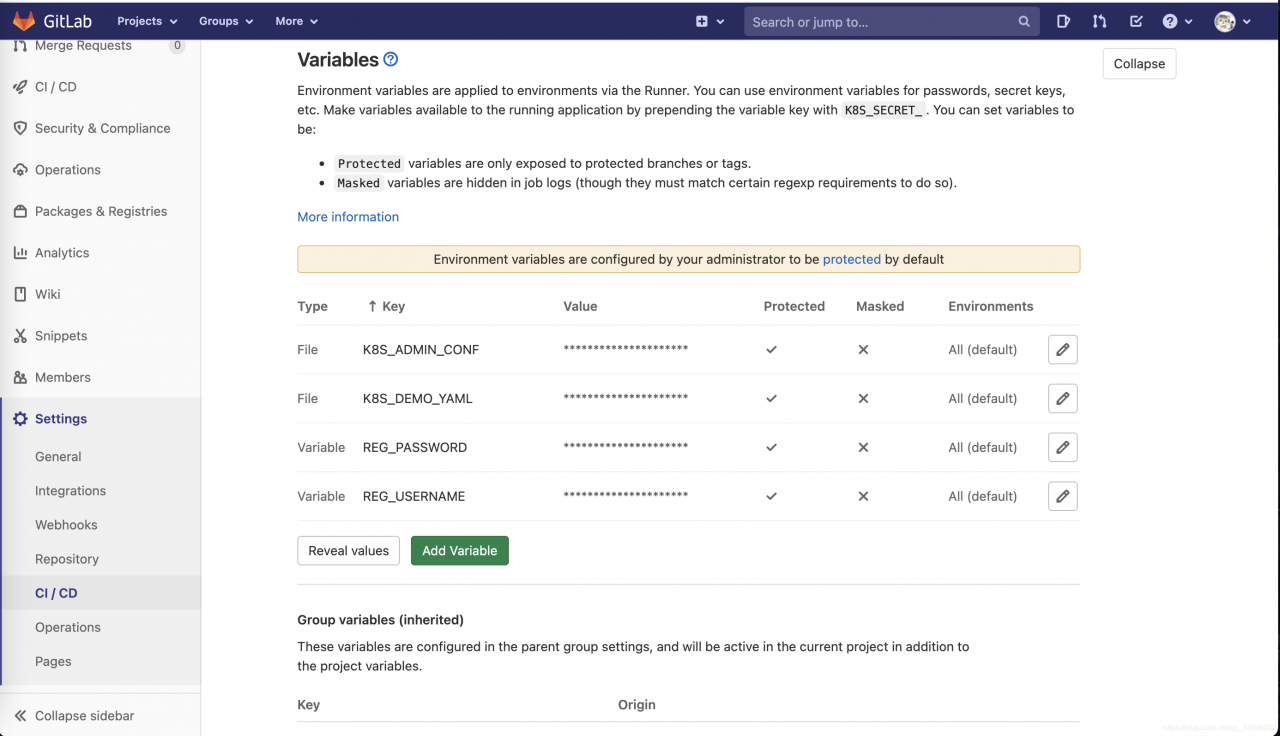Screen dimensions: 1280x736
Task: Collapse sidebar using the double-chevron icon
Action: [20, 716]
